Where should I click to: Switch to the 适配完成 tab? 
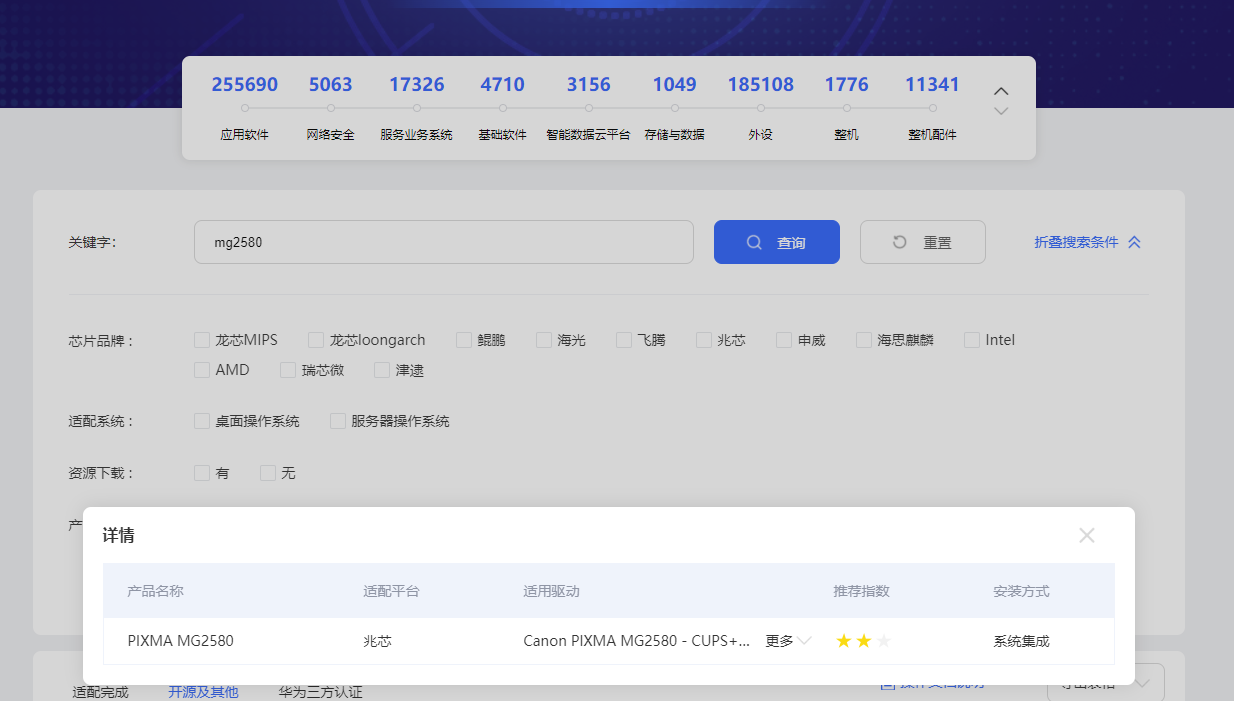pyautogui.click(x=101, y=692)
